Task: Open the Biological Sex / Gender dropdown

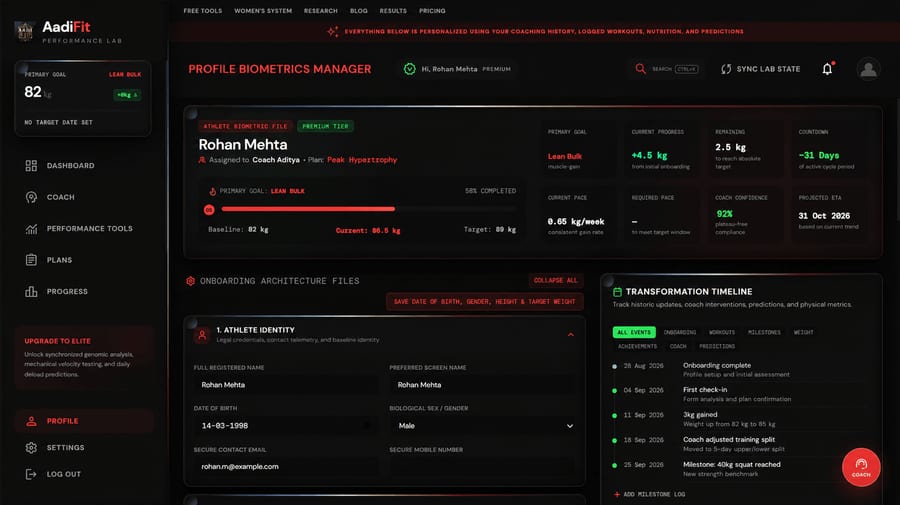Action: (484, 426)
